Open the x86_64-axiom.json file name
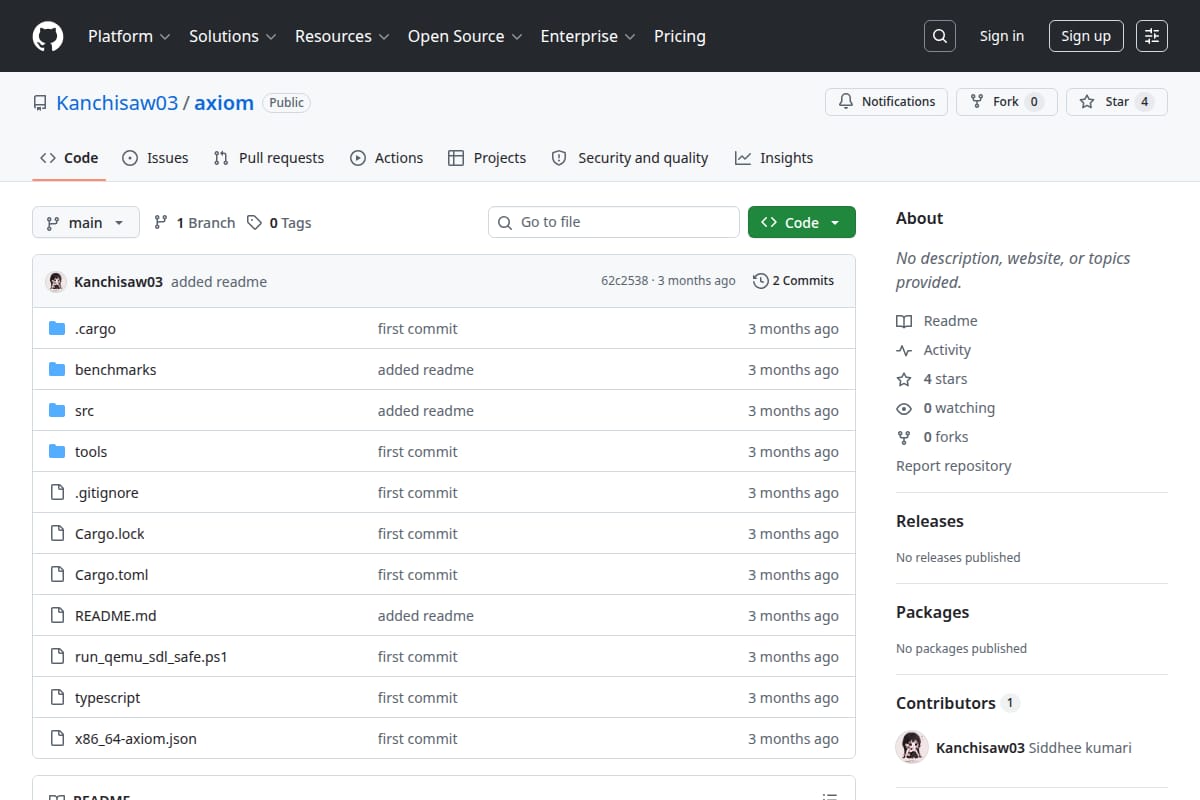 pyautogui.click(x=136, y=739)
